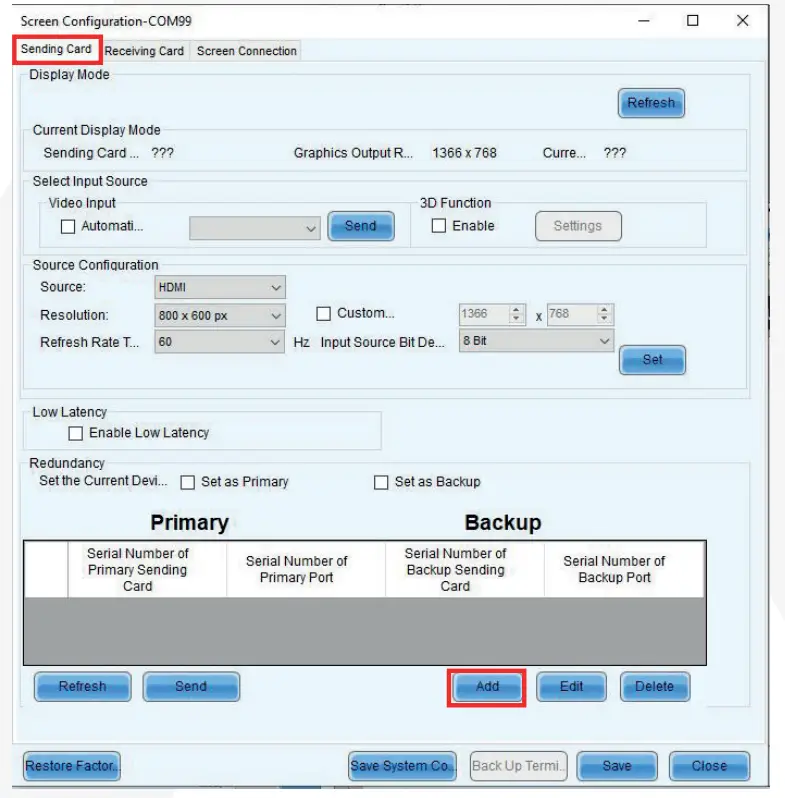Image resolution: width=785 pixels, height=798 pixels.
Task: Click Delete redundancy entry button
Action: pyautogui.click(x=655, y=687)
